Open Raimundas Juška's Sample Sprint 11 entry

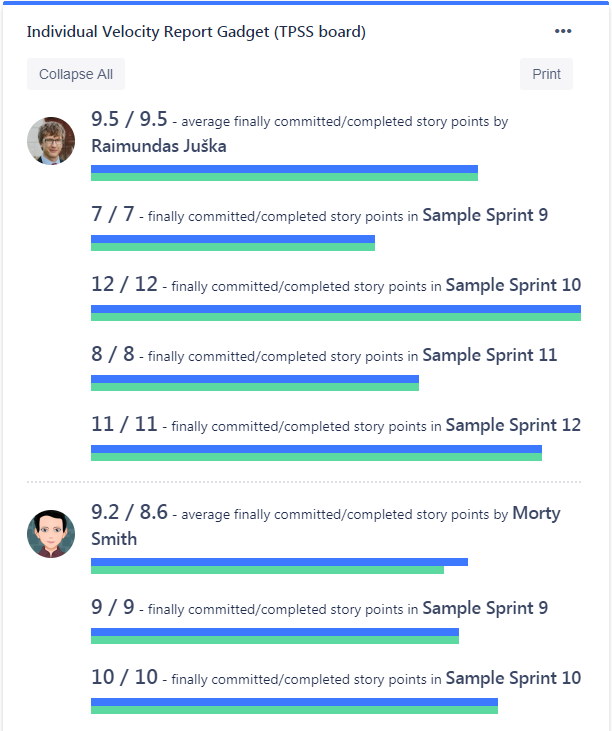click(x=489, y=355)
